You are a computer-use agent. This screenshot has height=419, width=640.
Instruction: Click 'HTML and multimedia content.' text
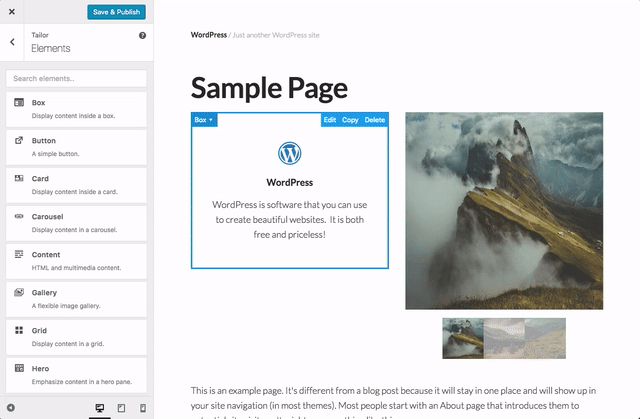(x=76, y=268)
